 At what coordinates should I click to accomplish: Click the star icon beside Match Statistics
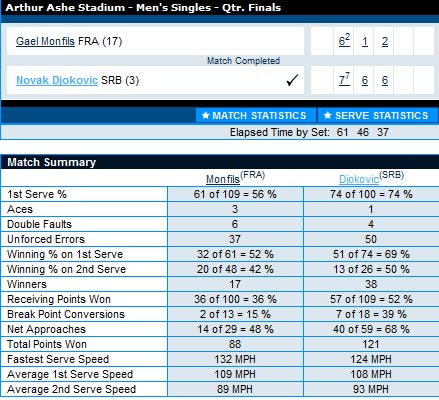click(206, 115)
